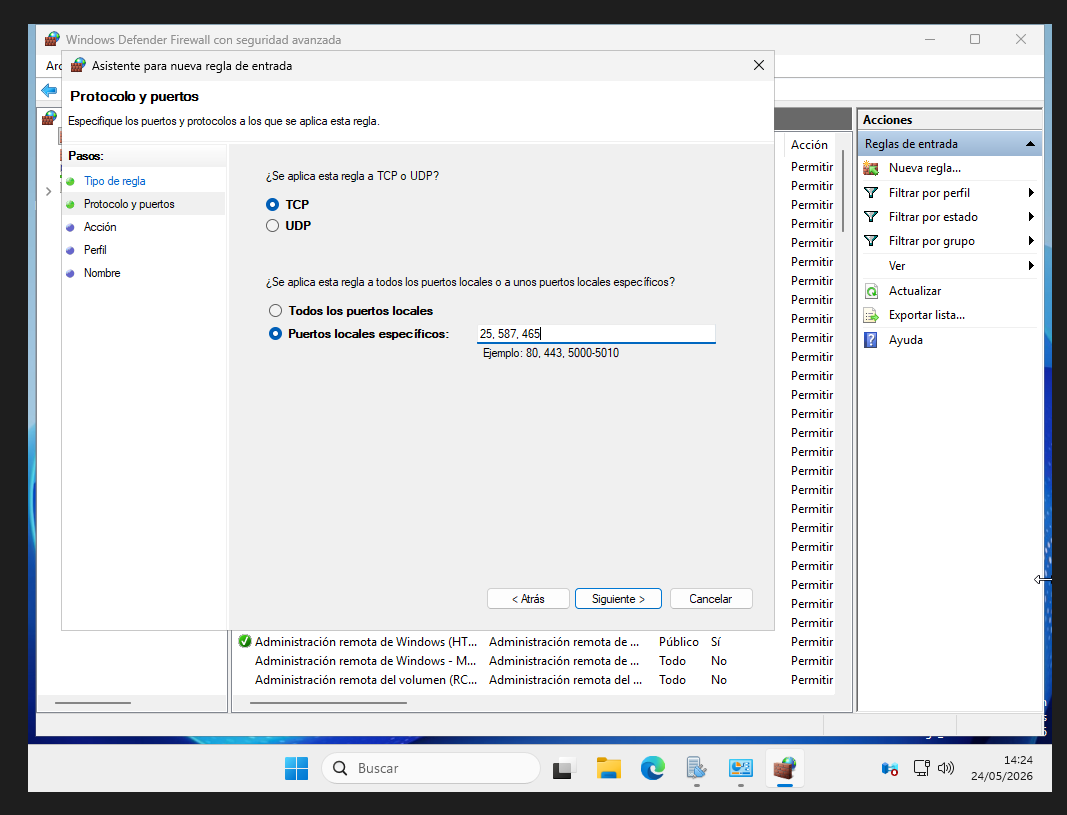Click Filtrar por grupo funnel icon
The image size is (1067, 815).
click(x=871, y=241)
